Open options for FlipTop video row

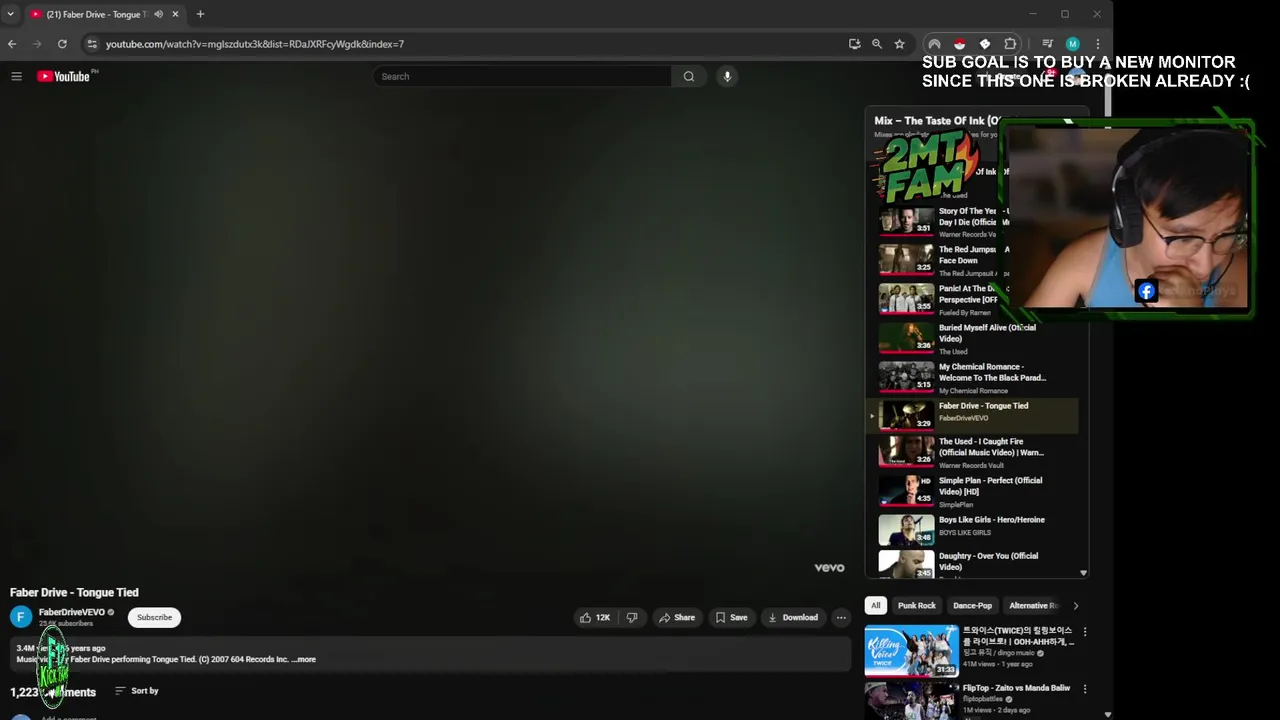(1084, 689)
